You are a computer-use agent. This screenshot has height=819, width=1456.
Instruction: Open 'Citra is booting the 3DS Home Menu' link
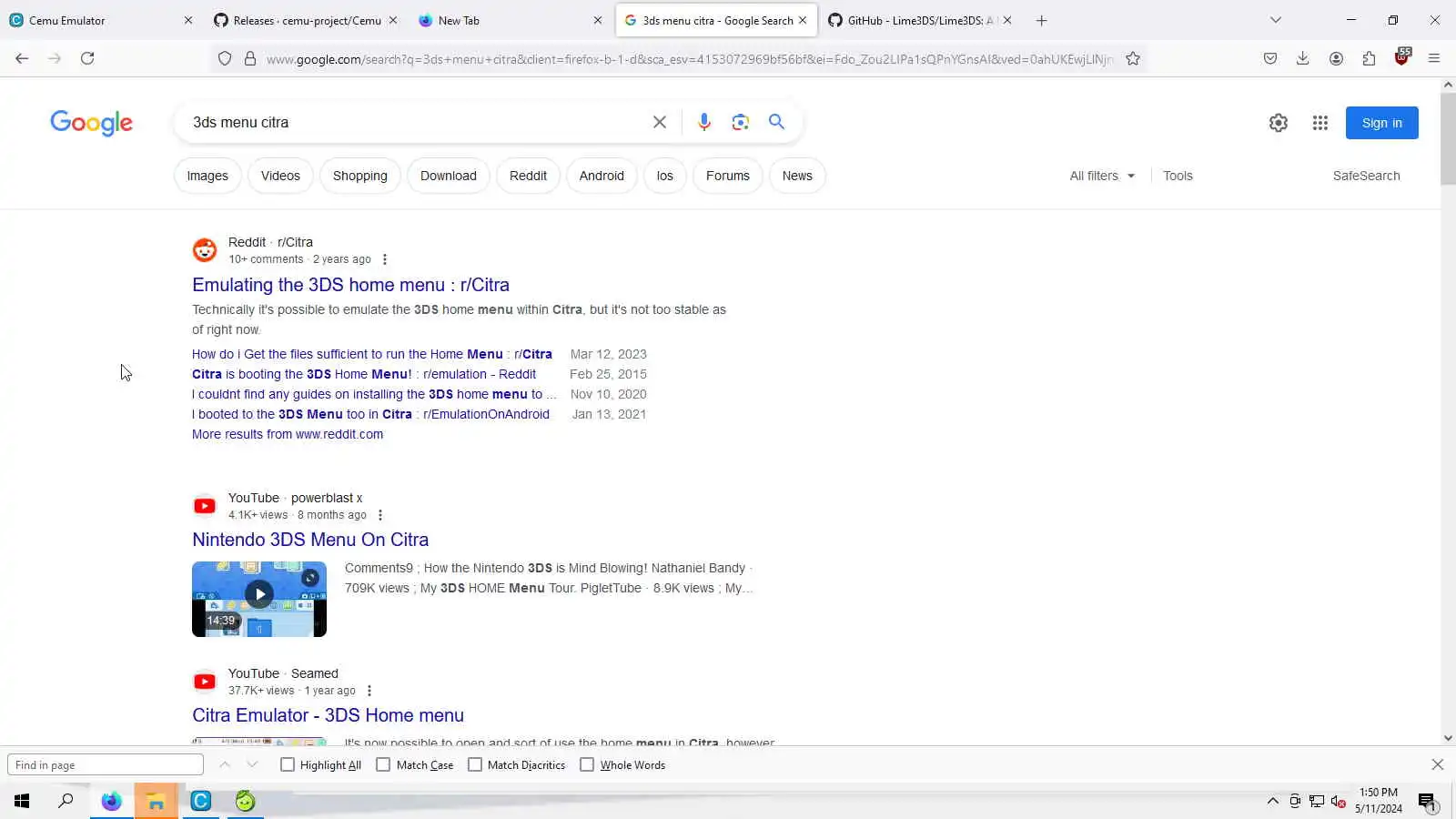(364, 374)
